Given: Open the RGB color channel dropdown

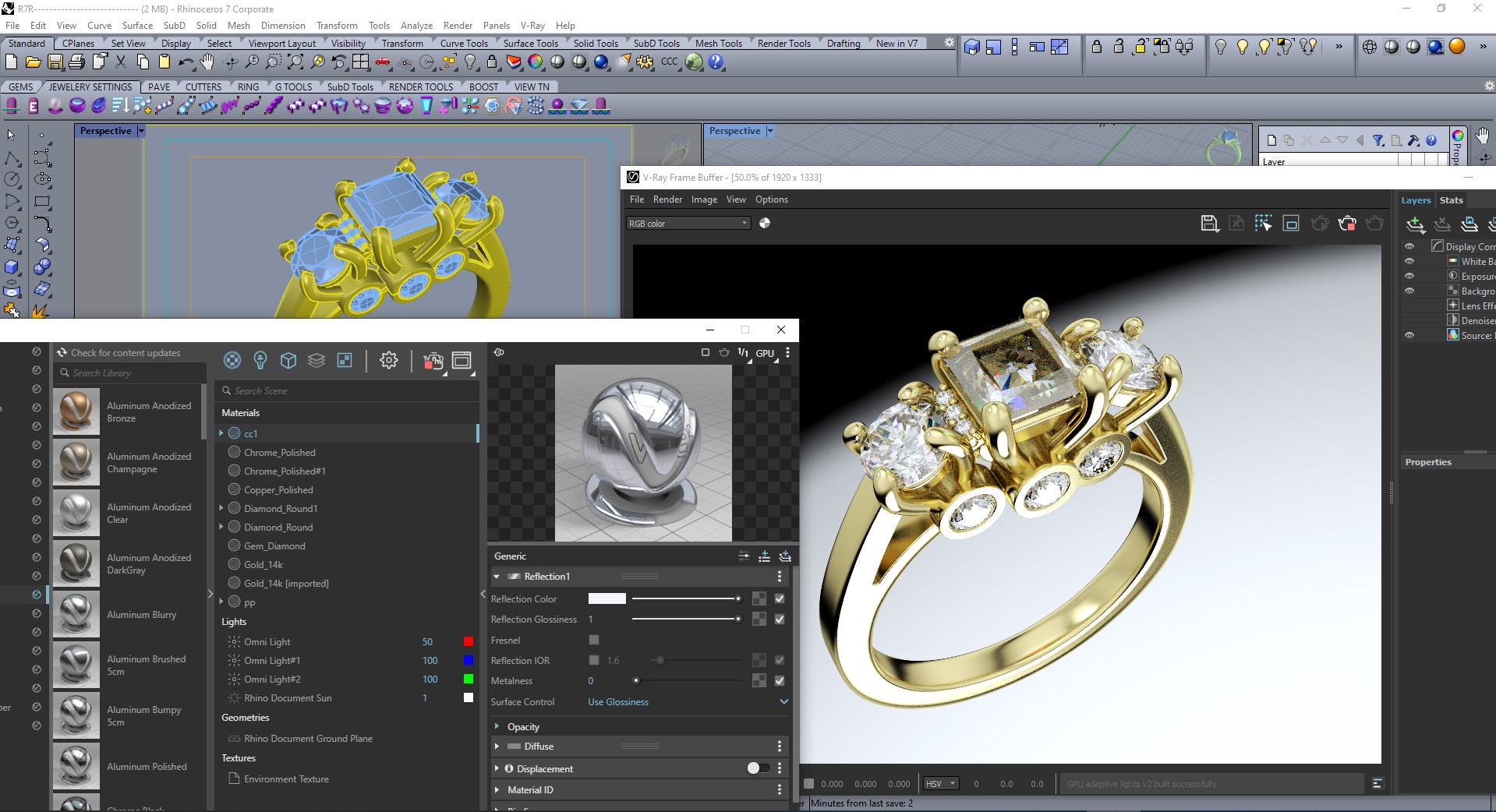Looking at the screenshot, I should tap(688, 224).
